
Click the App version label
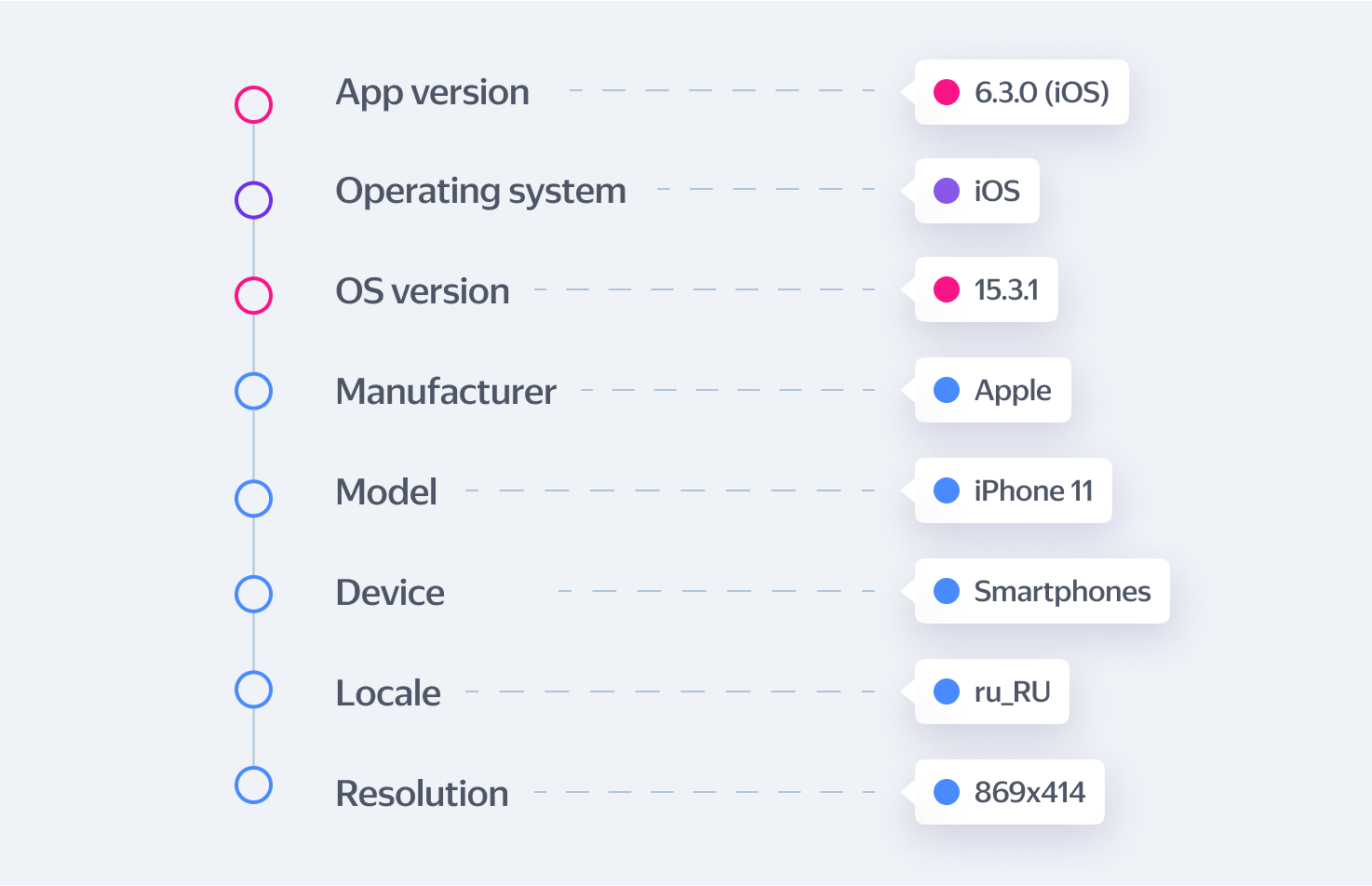(433, 92)
